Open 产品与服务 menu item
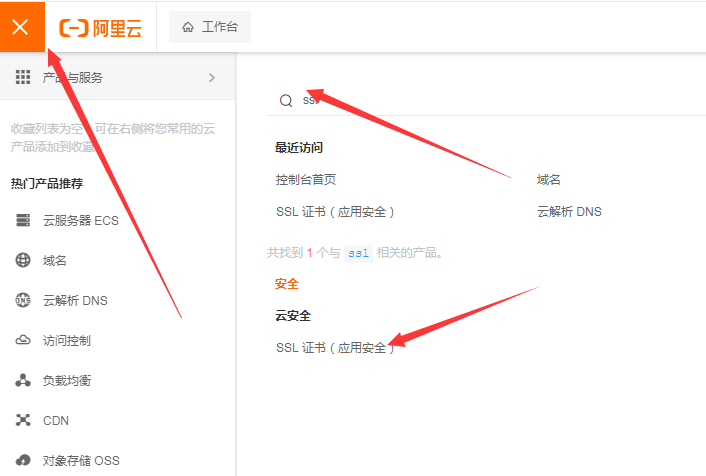This screenshot has width=706, height=476. click(73, 77)
